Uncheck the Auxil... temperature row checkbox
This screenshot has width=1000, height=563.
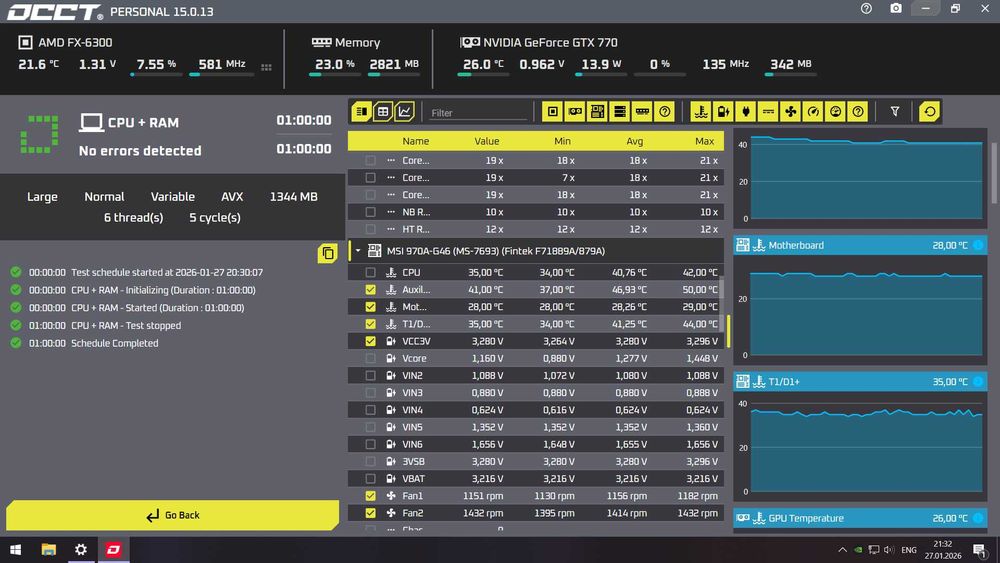tap(370, 289)
